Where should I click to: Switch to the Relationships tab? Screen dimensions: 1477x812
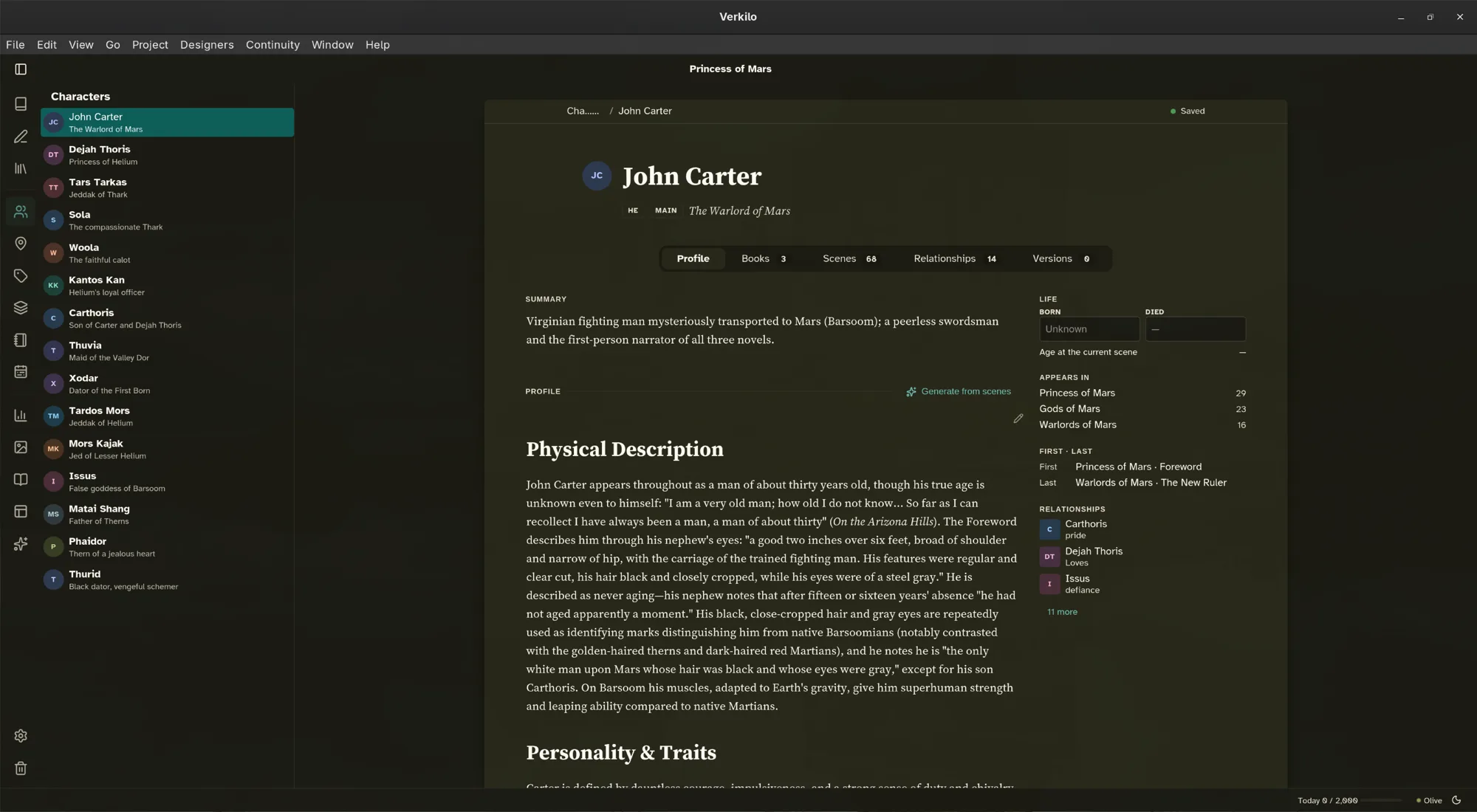point(955,259)
